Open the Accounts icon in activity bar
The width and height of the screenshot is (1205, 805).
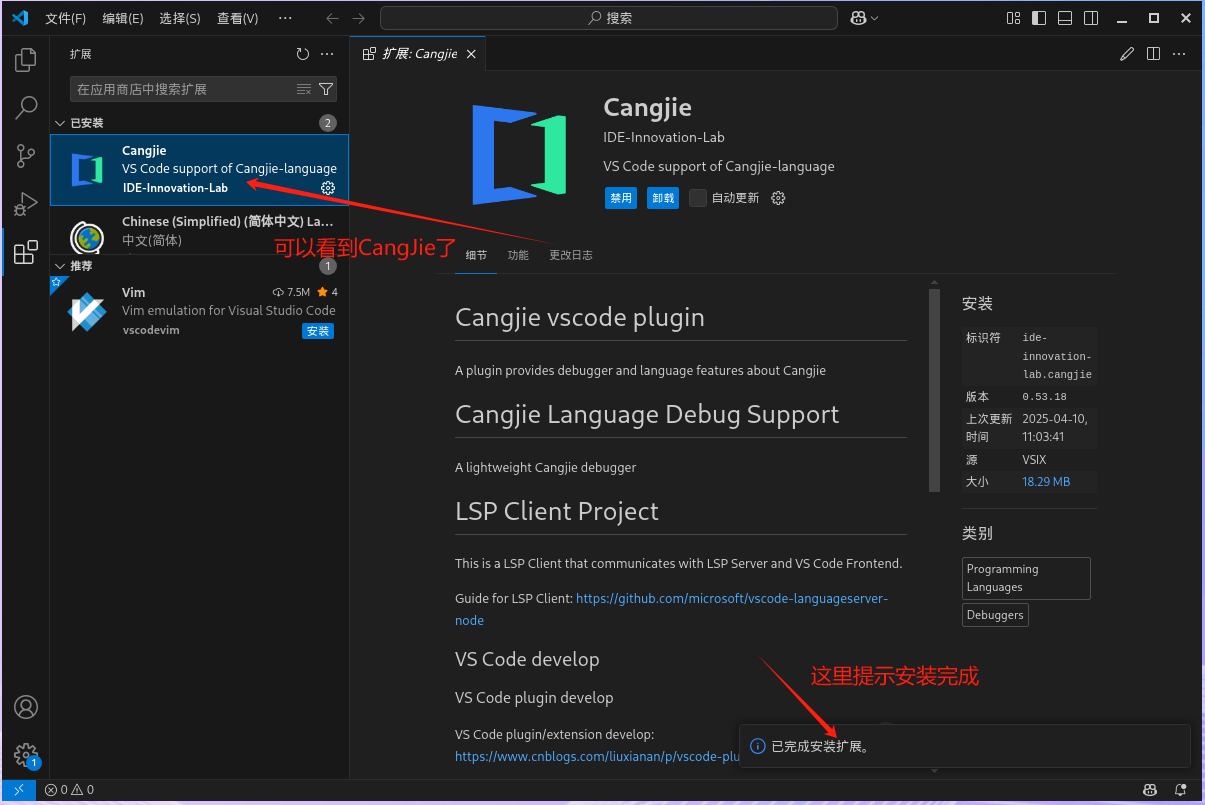[26, 707]
